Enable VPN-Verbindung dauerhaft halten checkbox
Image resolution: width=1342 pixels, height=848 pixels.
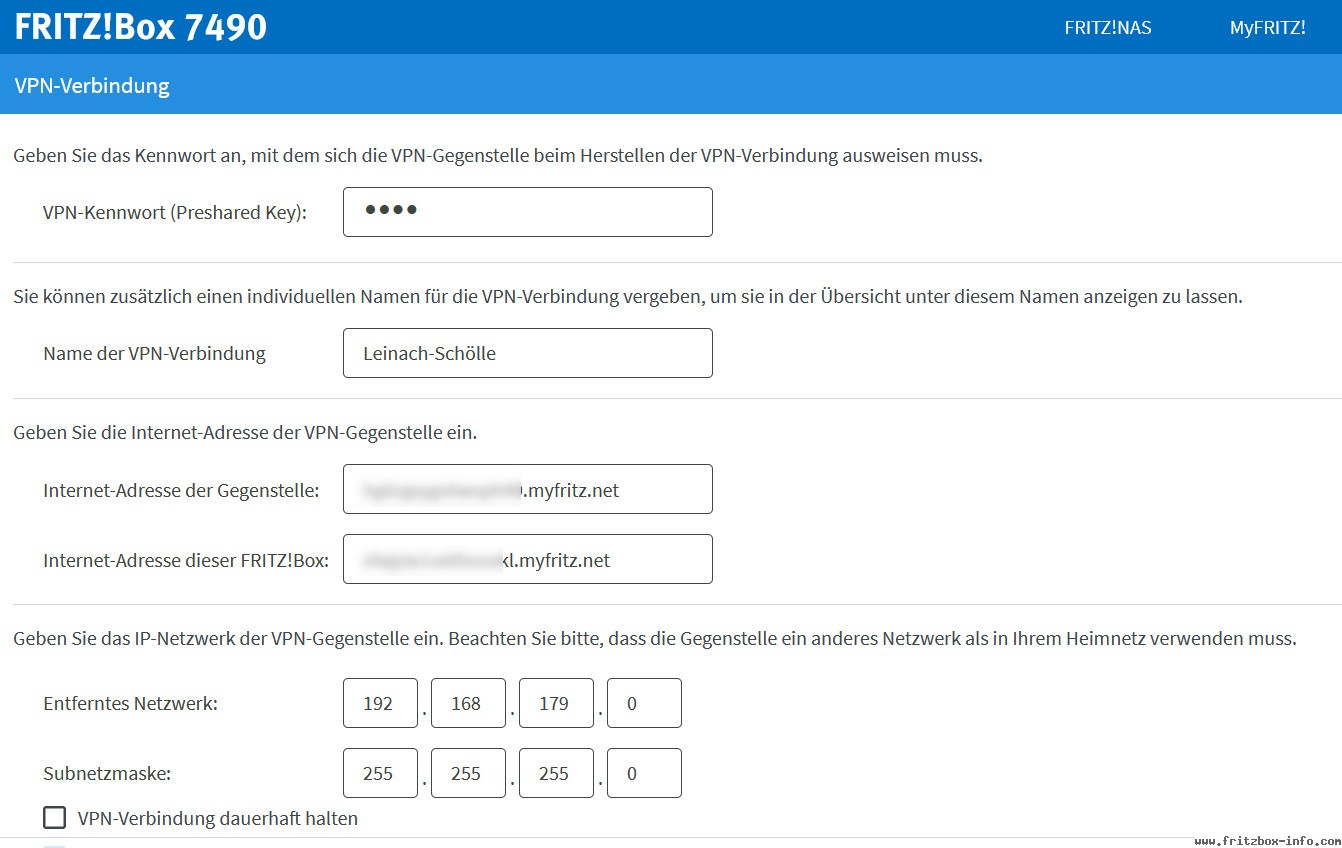(54, 819)
